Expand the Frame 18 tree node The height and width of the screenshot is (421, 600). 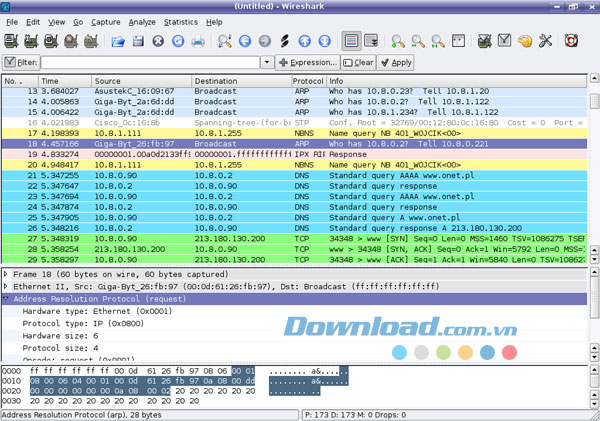[x=6, y=274]
